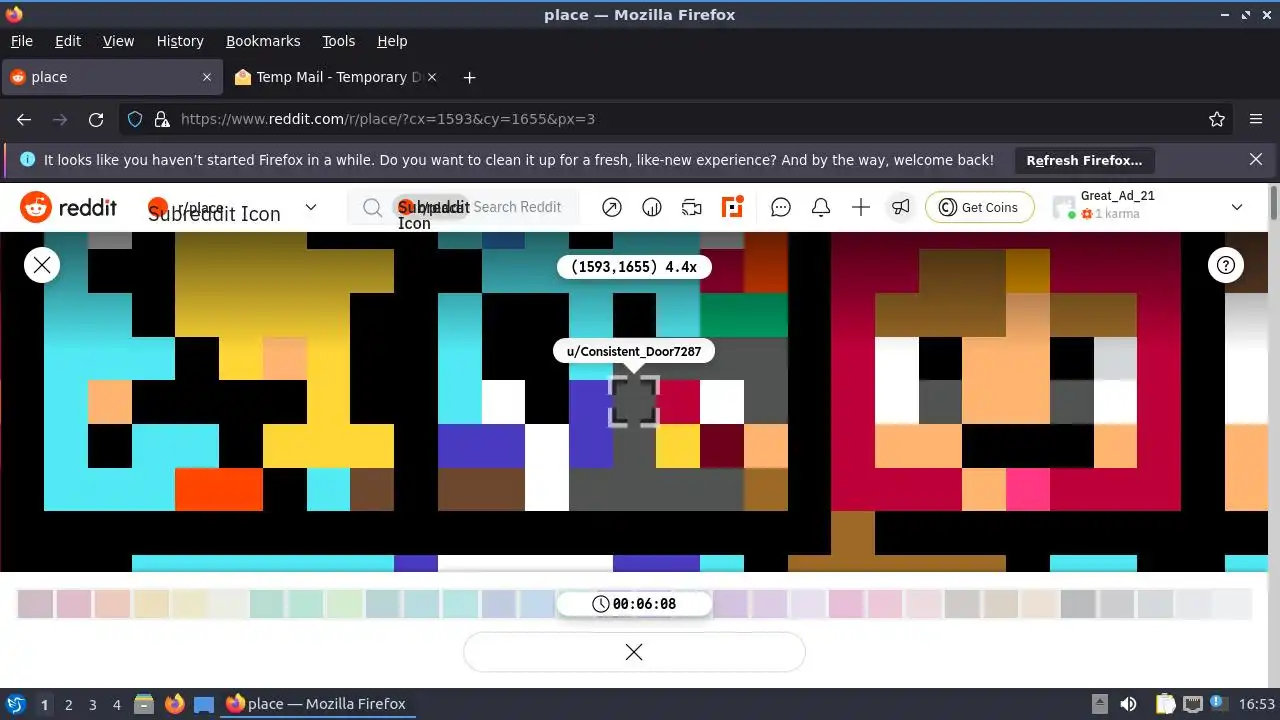
Task: Open the Edit menu
Action: pyautogui.click(x=68, y=41)
